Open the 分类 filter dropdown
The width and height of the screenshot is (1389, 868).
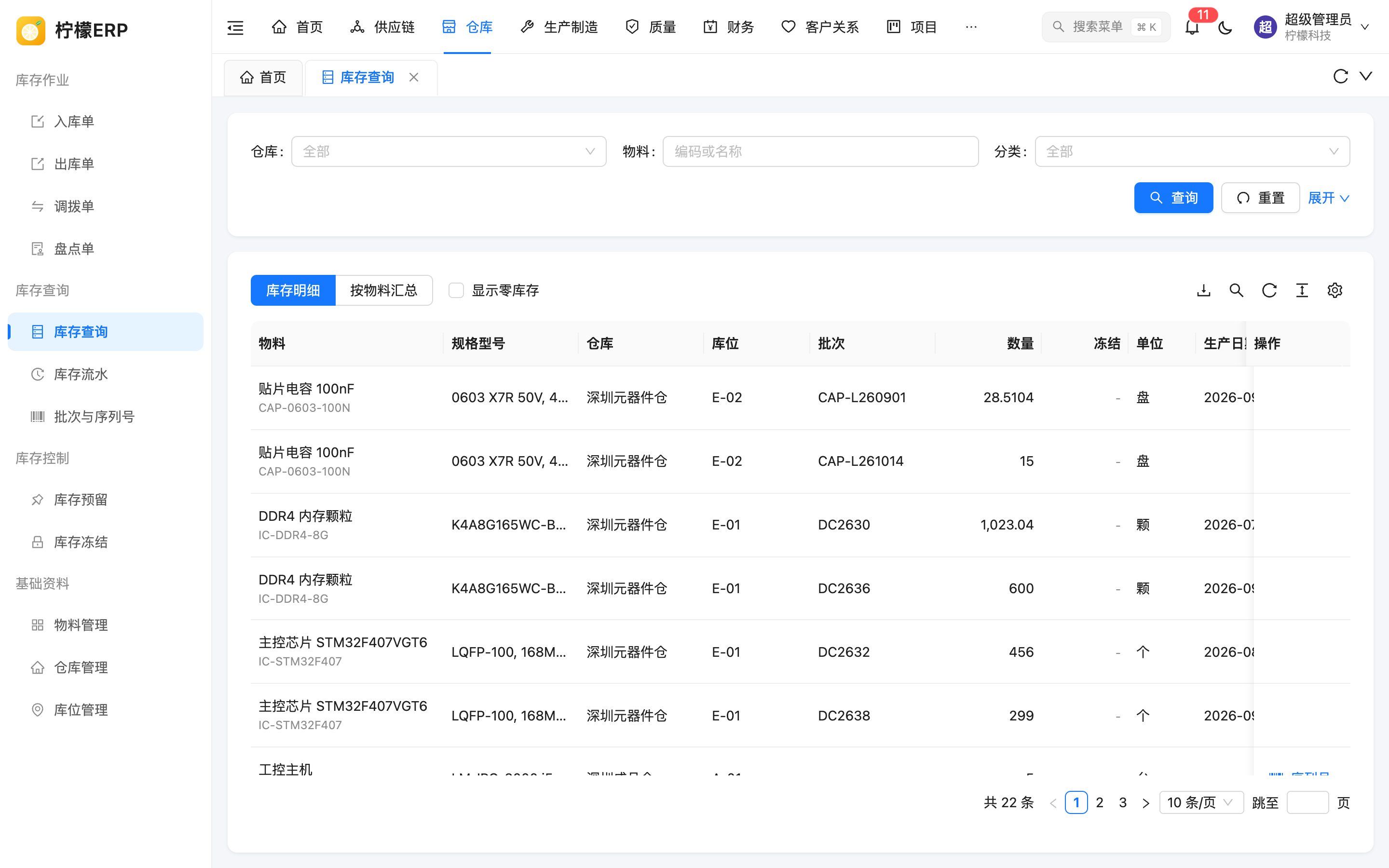[1192, 151]
